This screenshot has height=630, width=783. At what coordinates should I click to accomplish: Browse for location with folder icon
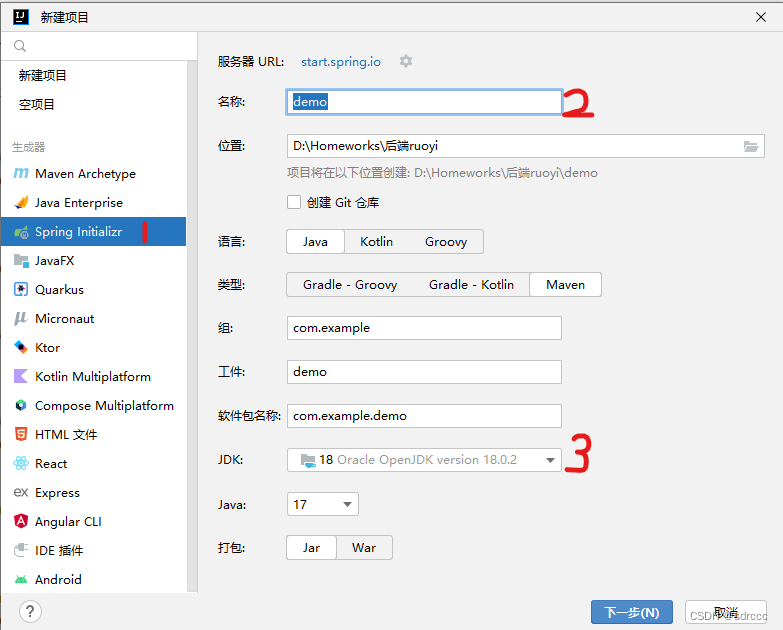coord(751,146)
